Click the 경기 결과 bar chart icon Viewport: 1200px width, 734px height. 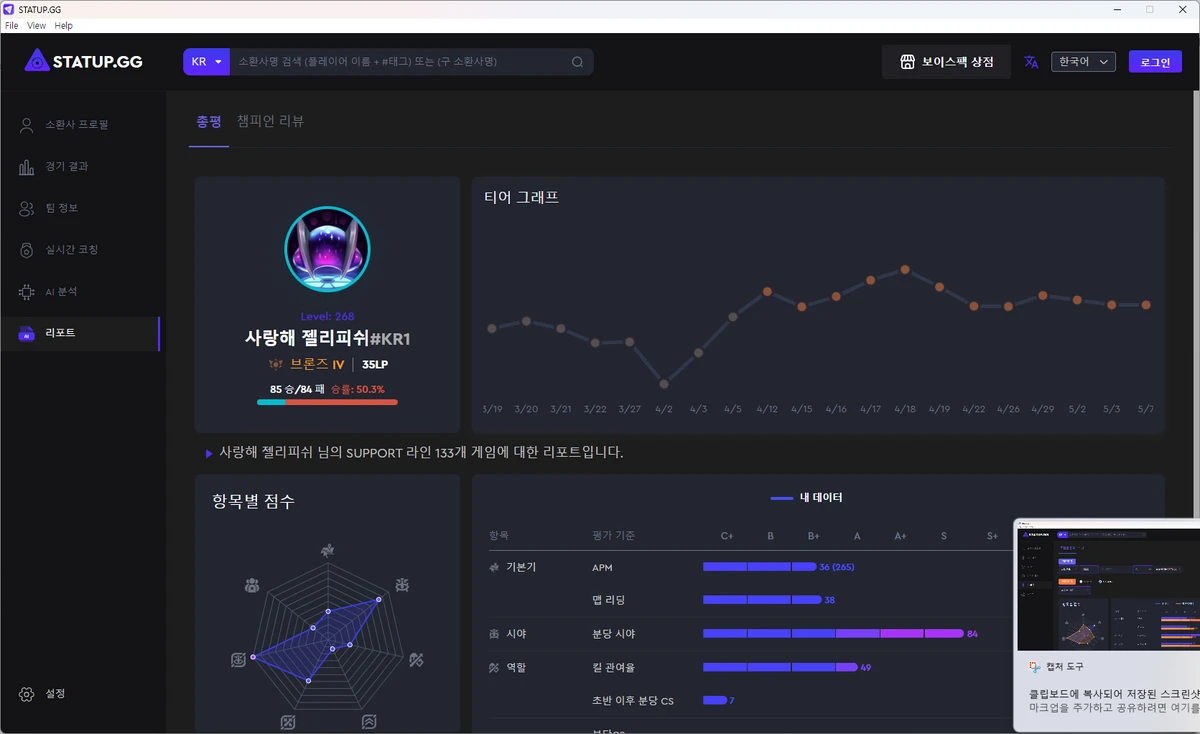pos(27,167)
